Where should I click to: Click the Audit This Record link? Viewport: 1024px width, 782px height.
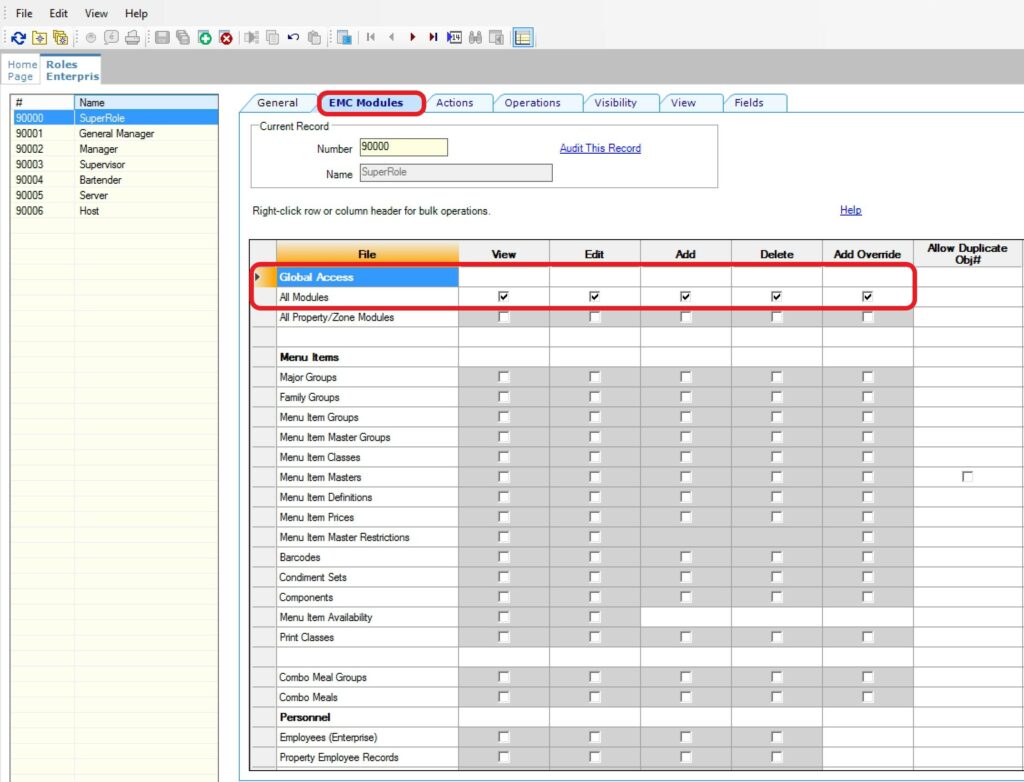pos(600,148)
